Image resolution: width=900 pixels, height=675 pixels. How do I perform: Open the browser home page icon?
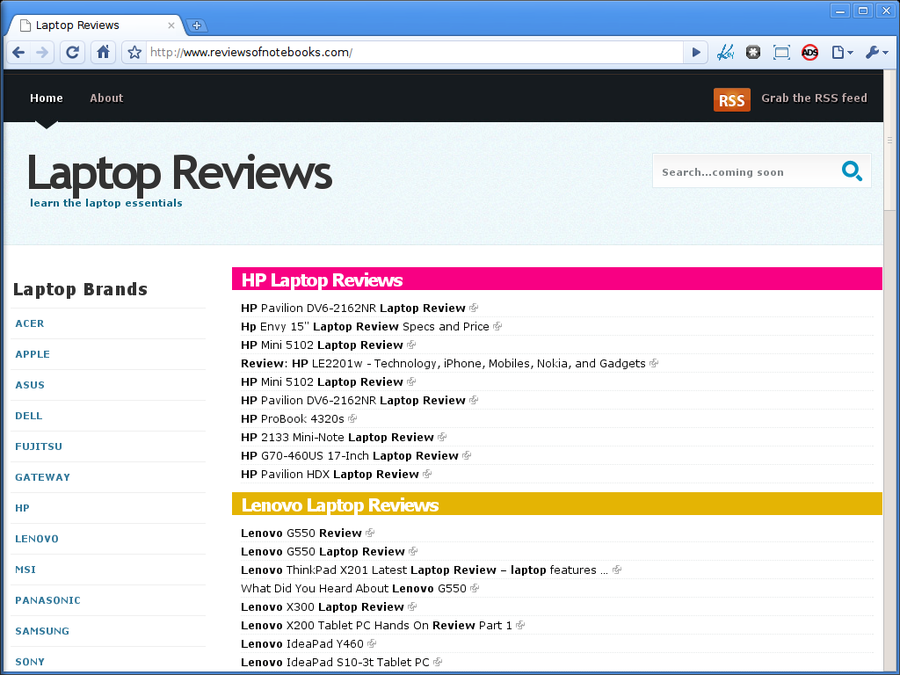tap(103, 53)
